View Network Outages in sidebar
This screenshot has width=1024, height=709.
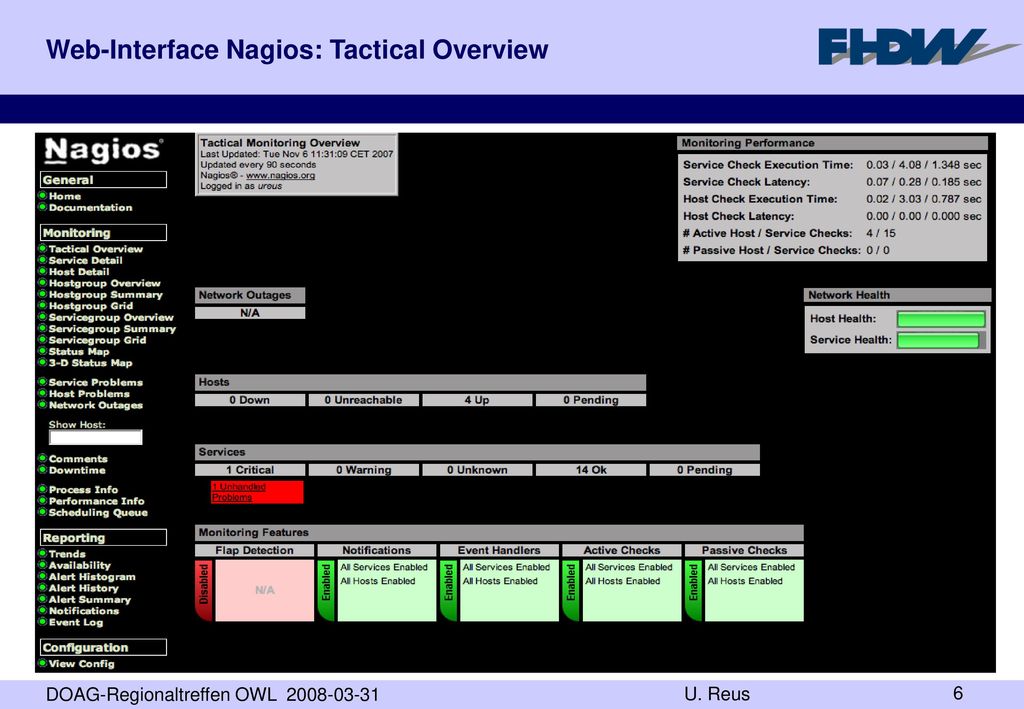[x=95, y=405]
